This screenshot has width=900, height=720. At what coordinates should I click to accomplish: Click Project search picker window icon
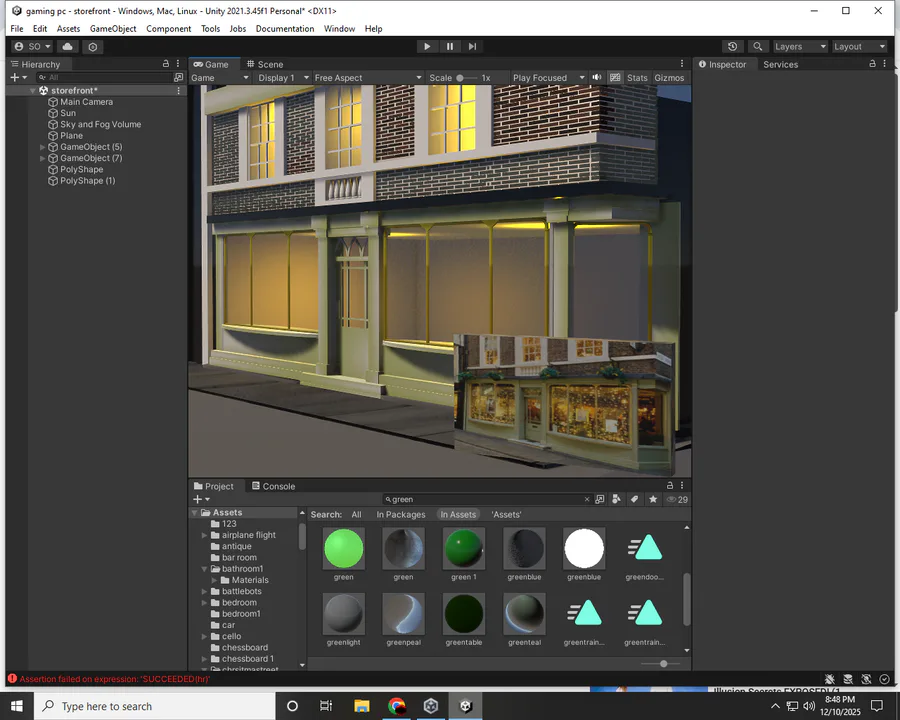pyautogui.click(x=600, y=500)
